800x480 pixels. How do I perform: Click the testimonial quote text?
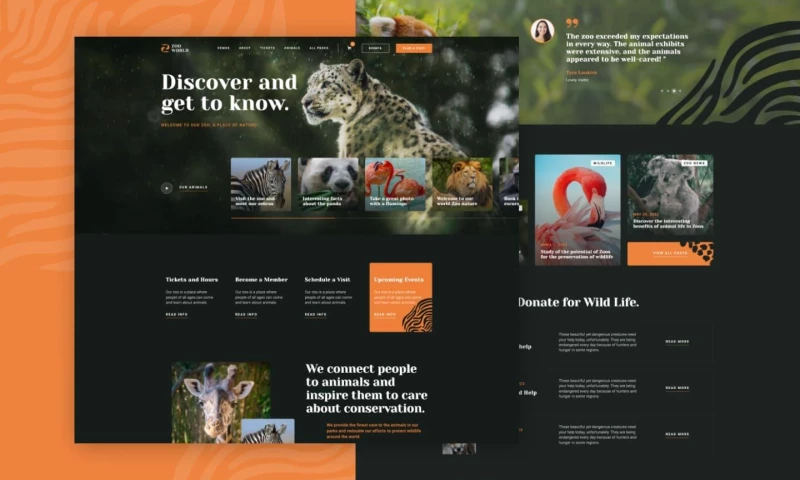[x=627, y=48]
